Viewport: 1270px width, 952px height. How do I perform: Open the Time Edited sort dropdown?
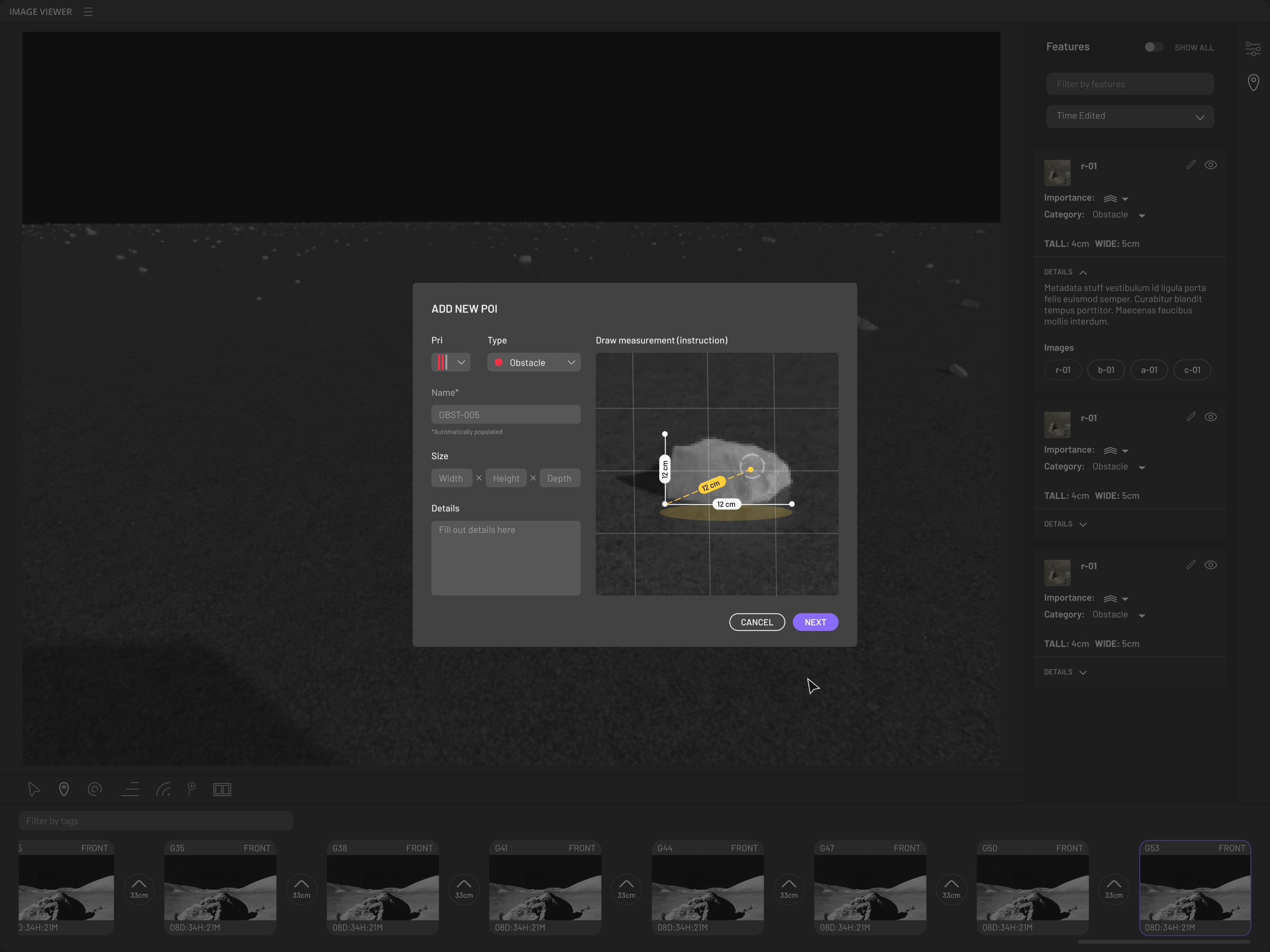pyautogui.click(x=1129, y=117)
